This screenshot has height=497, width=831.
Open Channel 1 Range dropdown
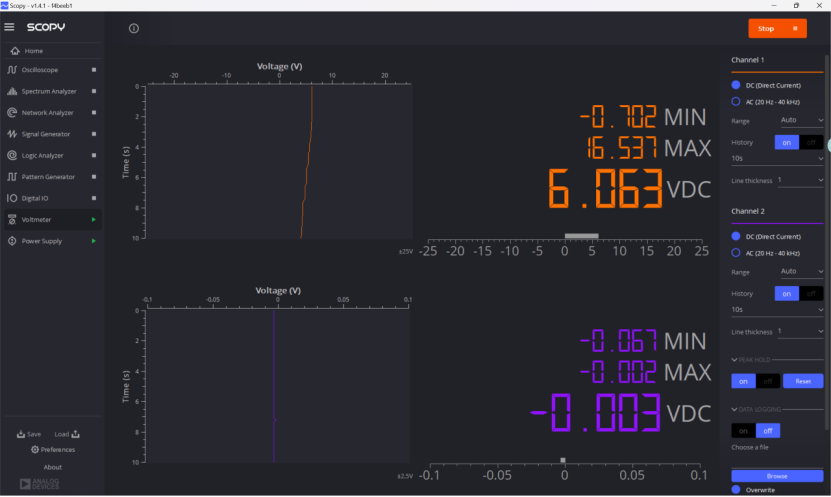(801, 120)
